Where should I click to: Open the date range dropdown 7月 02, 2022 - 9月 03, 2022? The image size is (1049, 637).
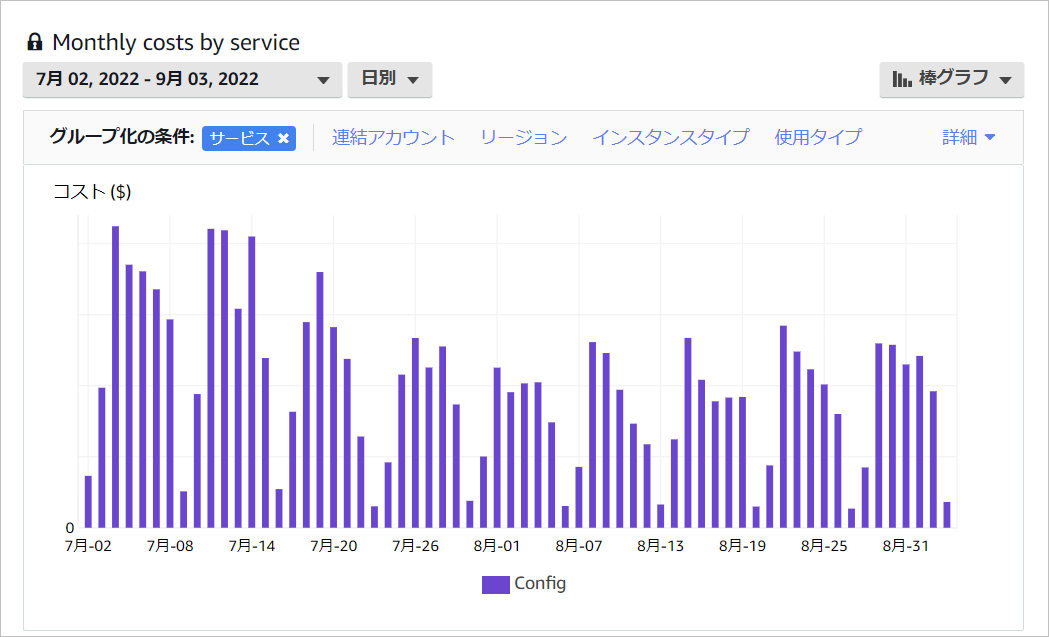(183, 80)
